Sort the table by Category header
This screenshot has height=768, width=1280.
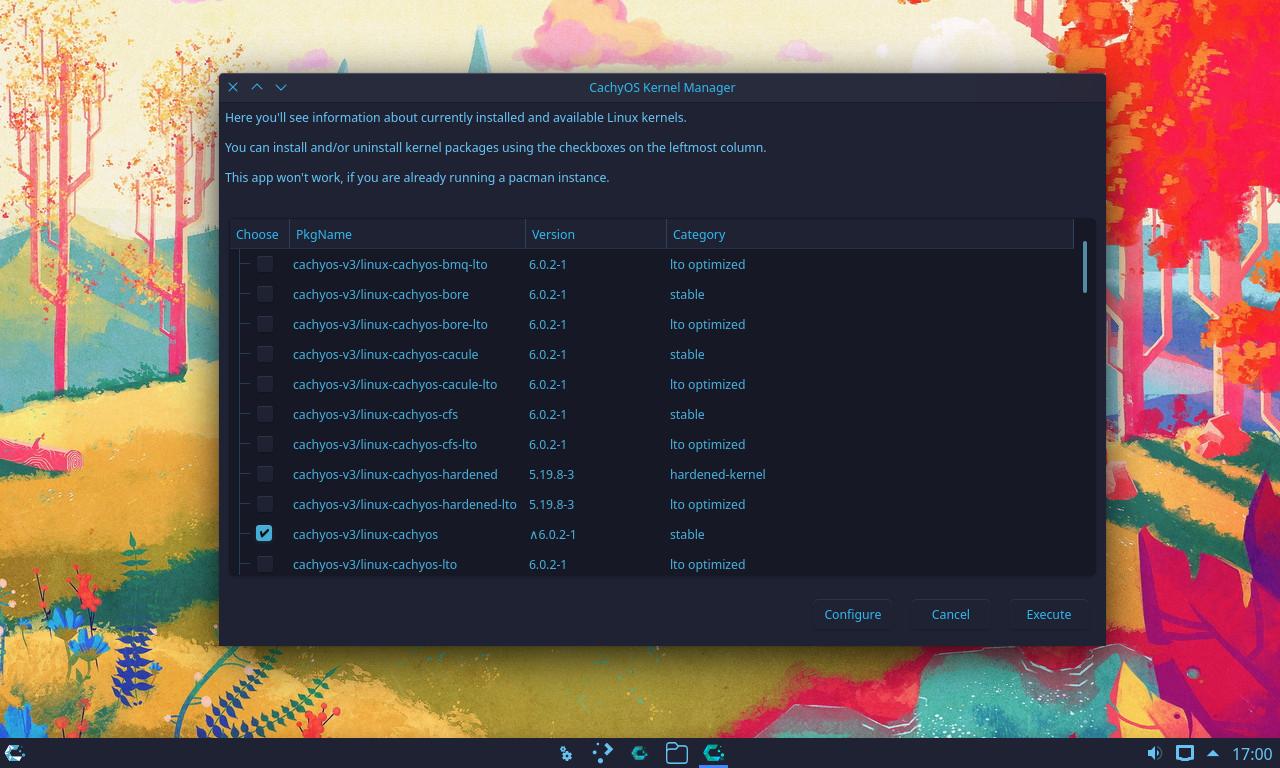coord(870,234)
